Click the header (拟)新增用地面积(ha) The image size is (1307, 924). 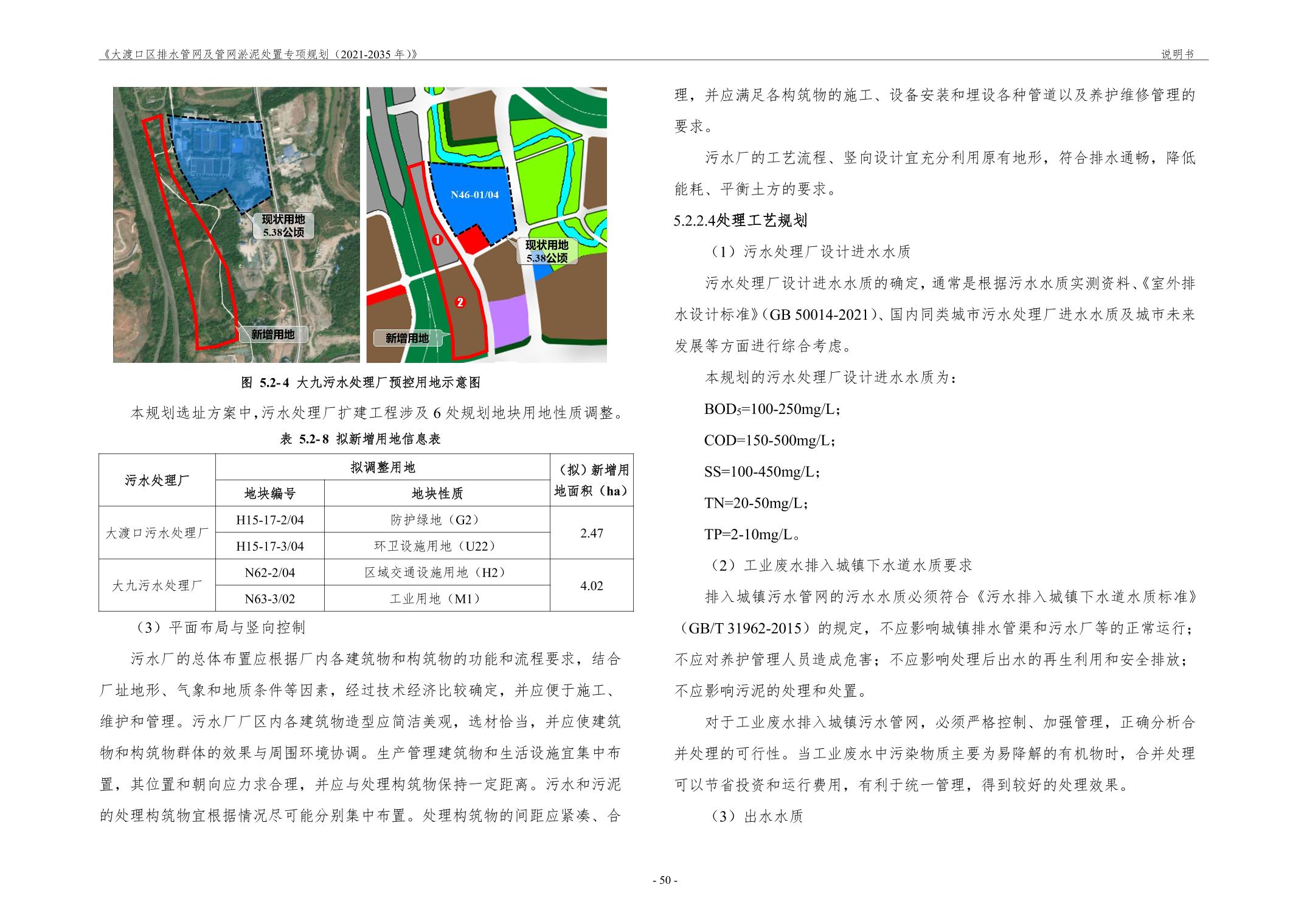coord(592,480)
